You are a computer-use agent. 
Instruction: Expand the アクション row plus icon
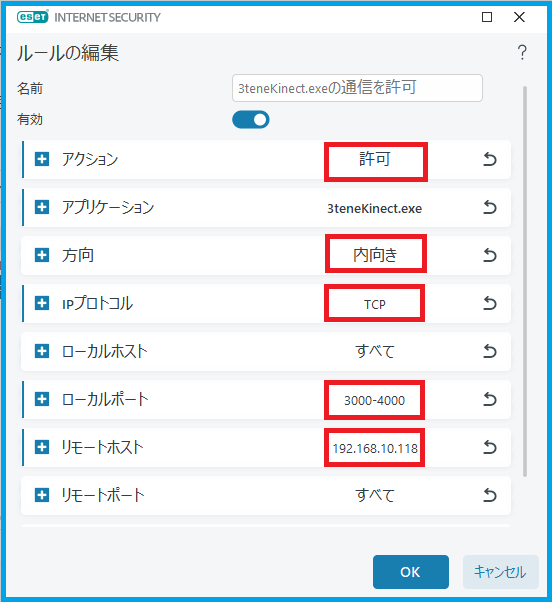[42, 159]
